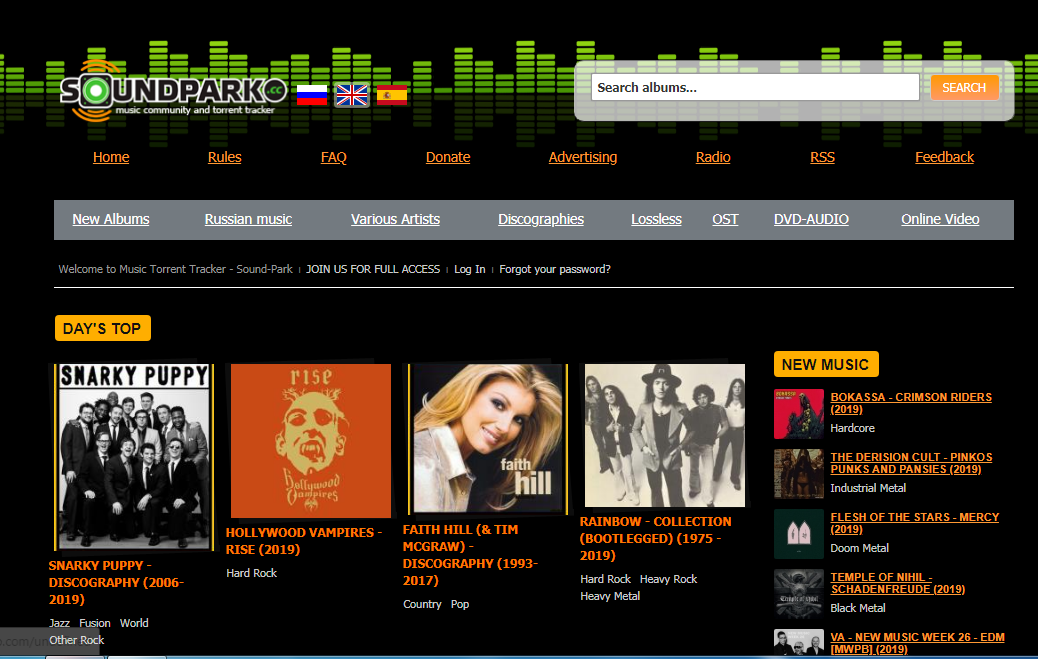Open the Faith Hill album cover

(x=488, y=438)
